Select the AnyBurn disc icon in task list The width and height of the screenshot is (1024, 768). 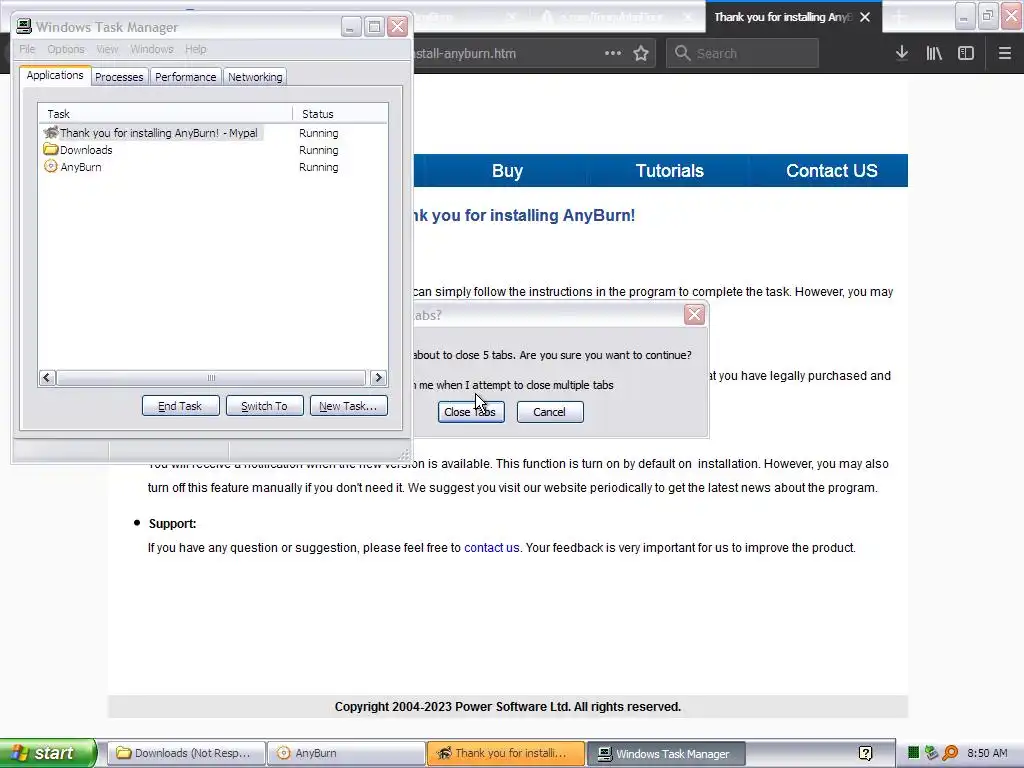click(51, 167)
